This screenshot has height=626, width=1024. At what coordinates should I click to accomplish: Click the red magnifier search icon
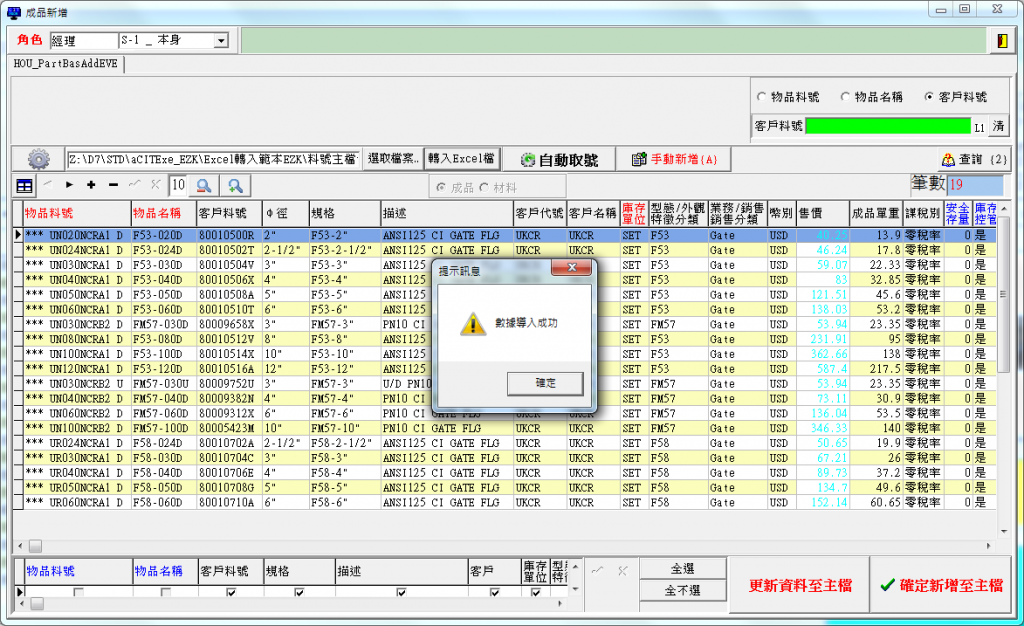click(x=204, y=185)
